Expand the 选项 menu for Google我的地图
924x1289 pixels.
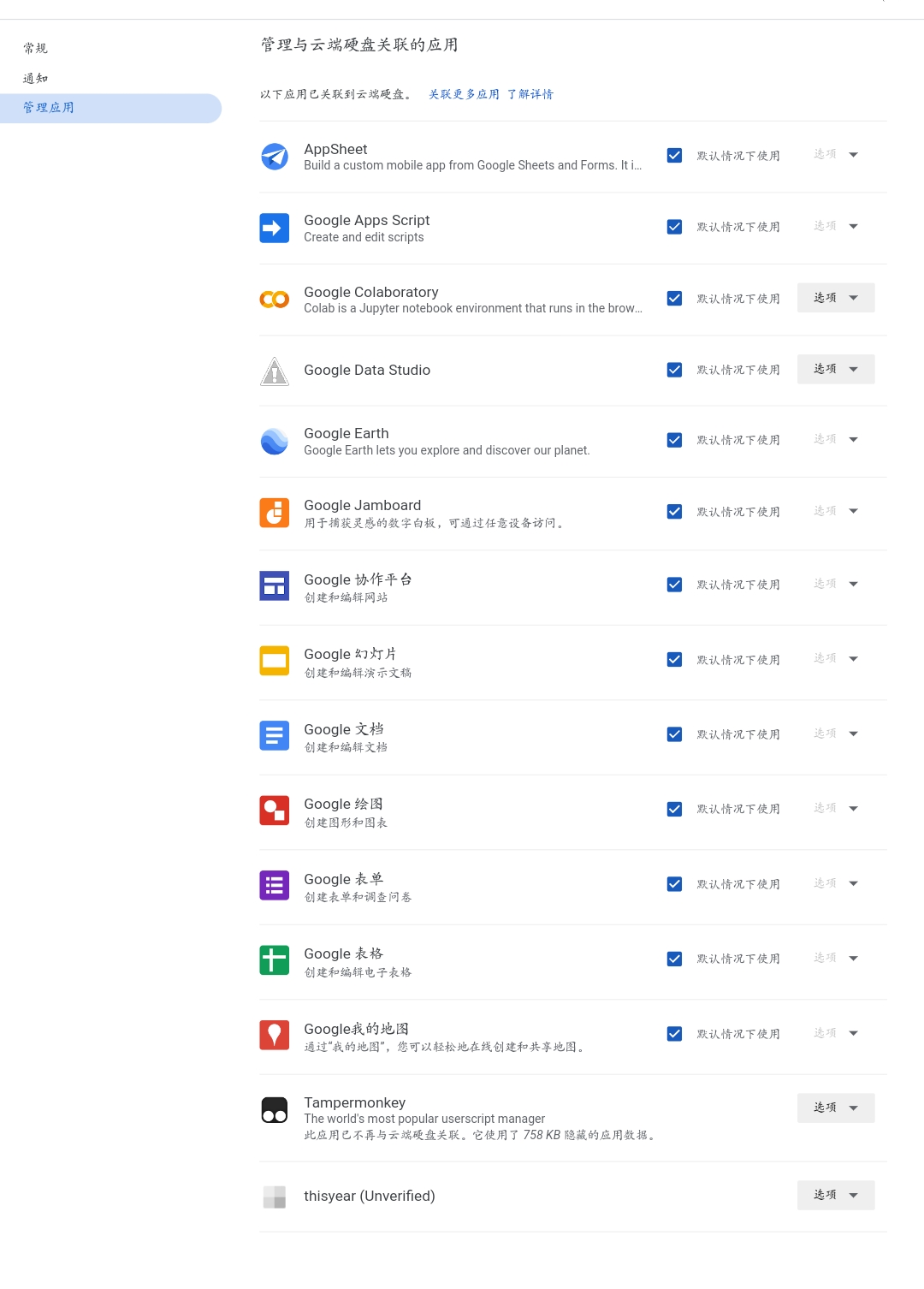click(x=836, y=1033)
